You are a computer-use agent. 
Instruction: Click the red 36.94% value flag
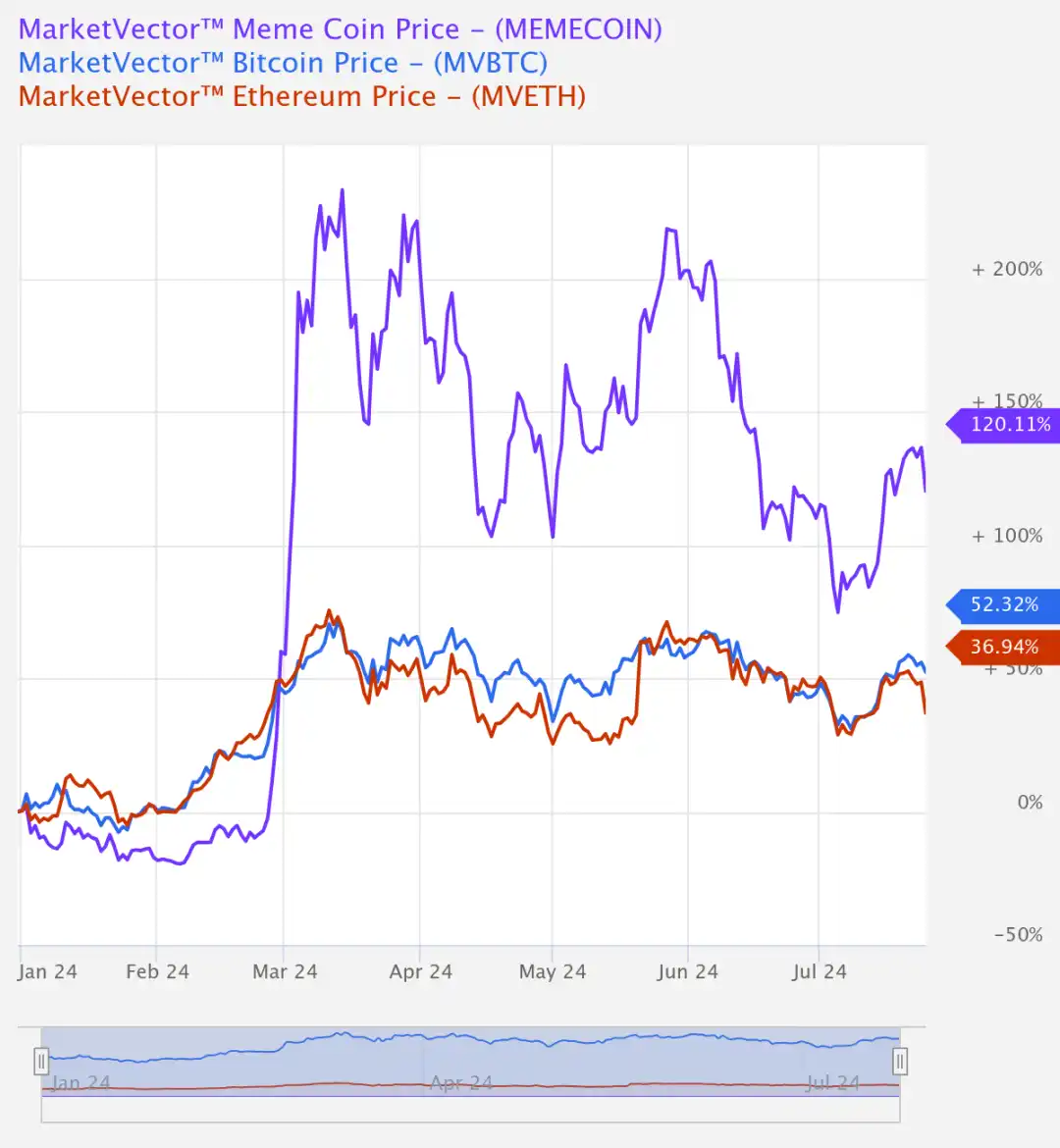tap(1004, 647)
